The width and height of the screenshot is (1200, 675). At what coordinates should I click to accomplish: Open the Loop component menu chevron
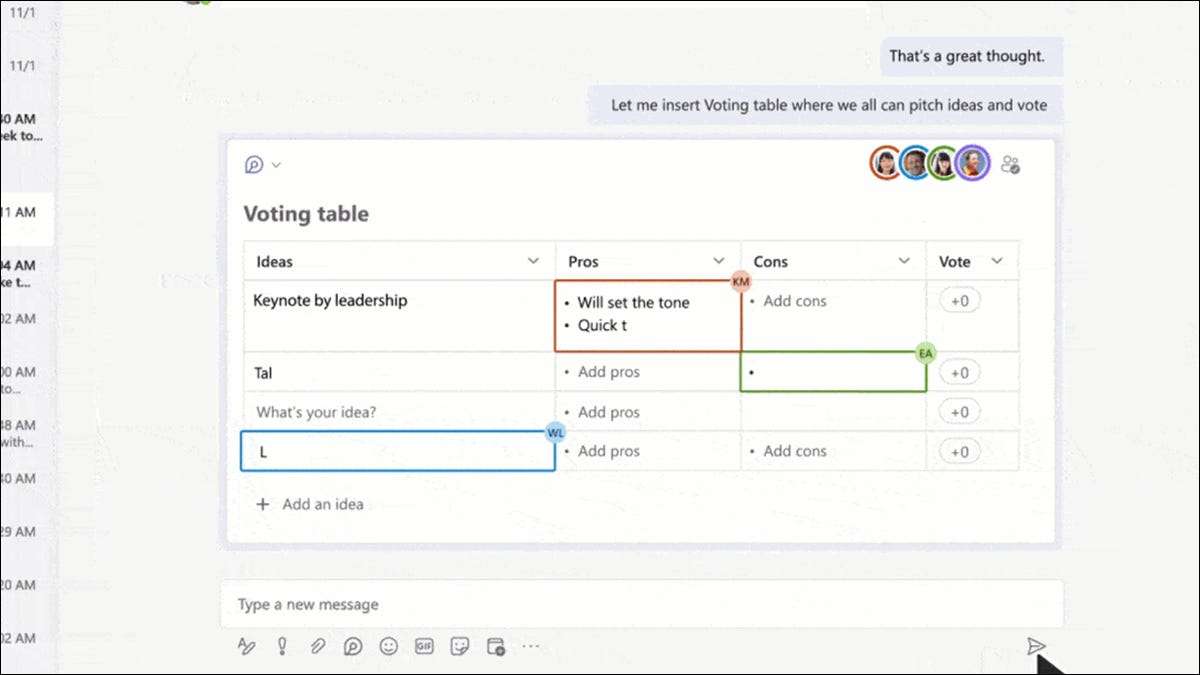click(x=277, y=165)
